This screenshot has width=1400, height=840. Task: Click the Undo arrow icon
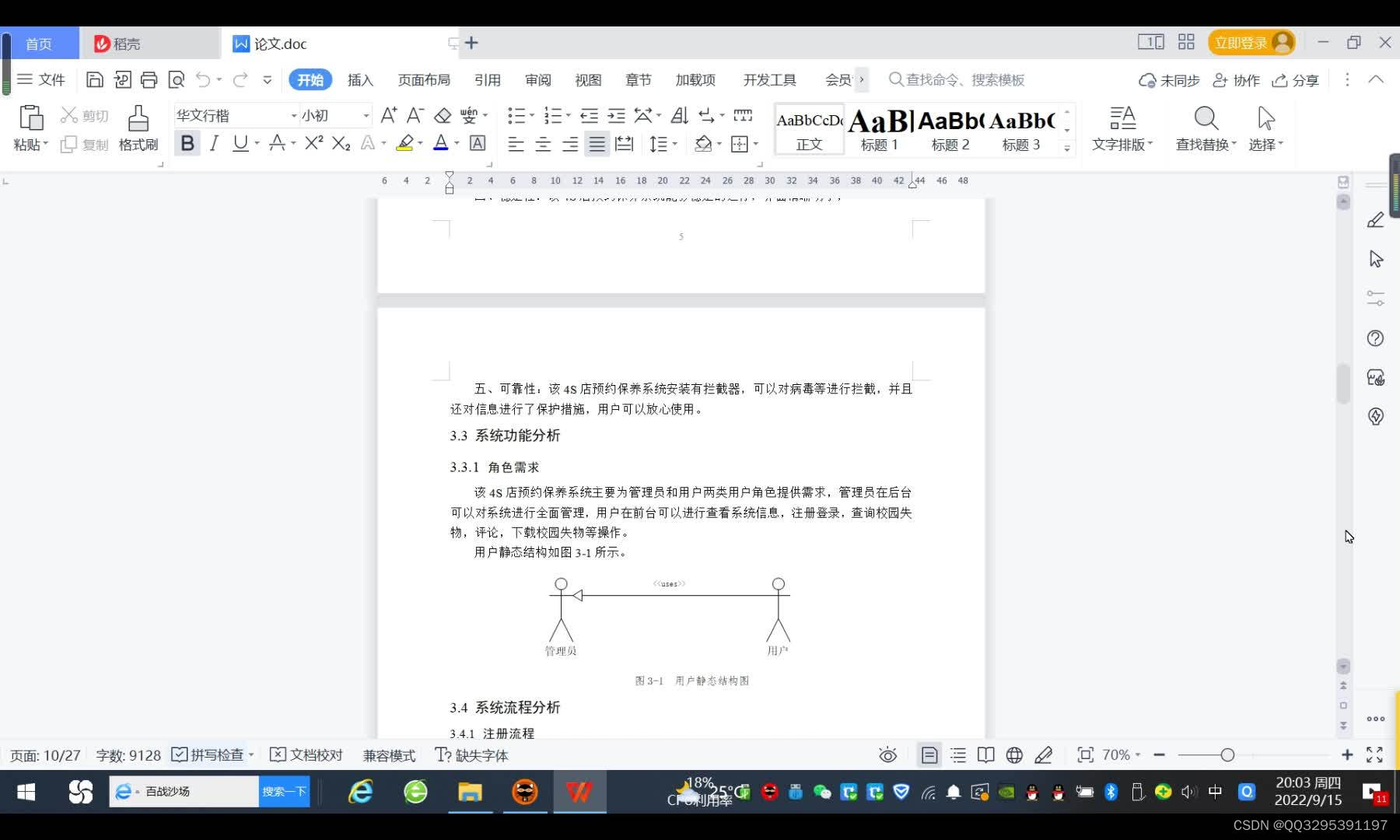pyautogui.click(x=203, y=79)
